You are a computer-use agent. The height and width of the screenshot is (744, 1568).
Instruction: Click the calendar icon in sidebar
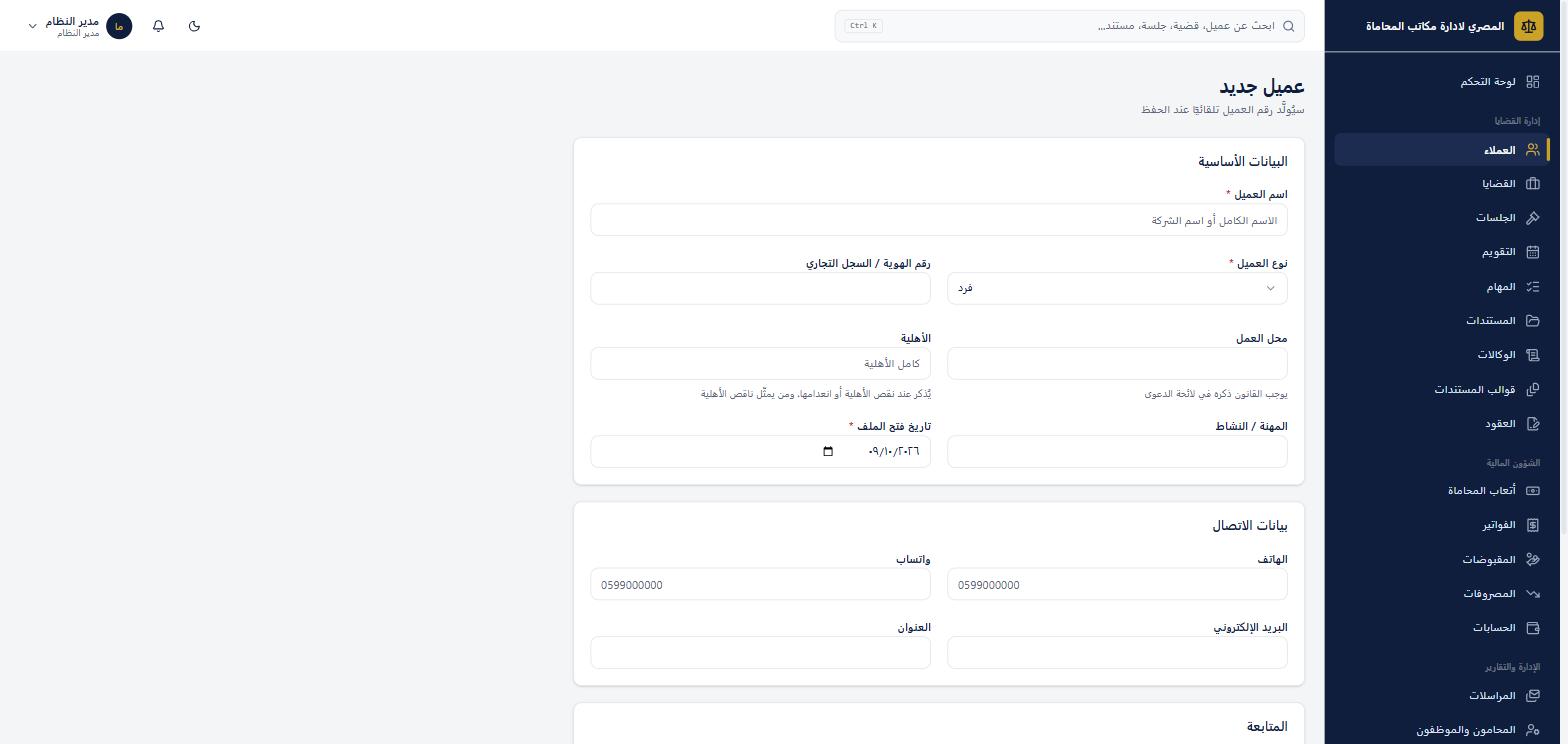pos(1533,252)
